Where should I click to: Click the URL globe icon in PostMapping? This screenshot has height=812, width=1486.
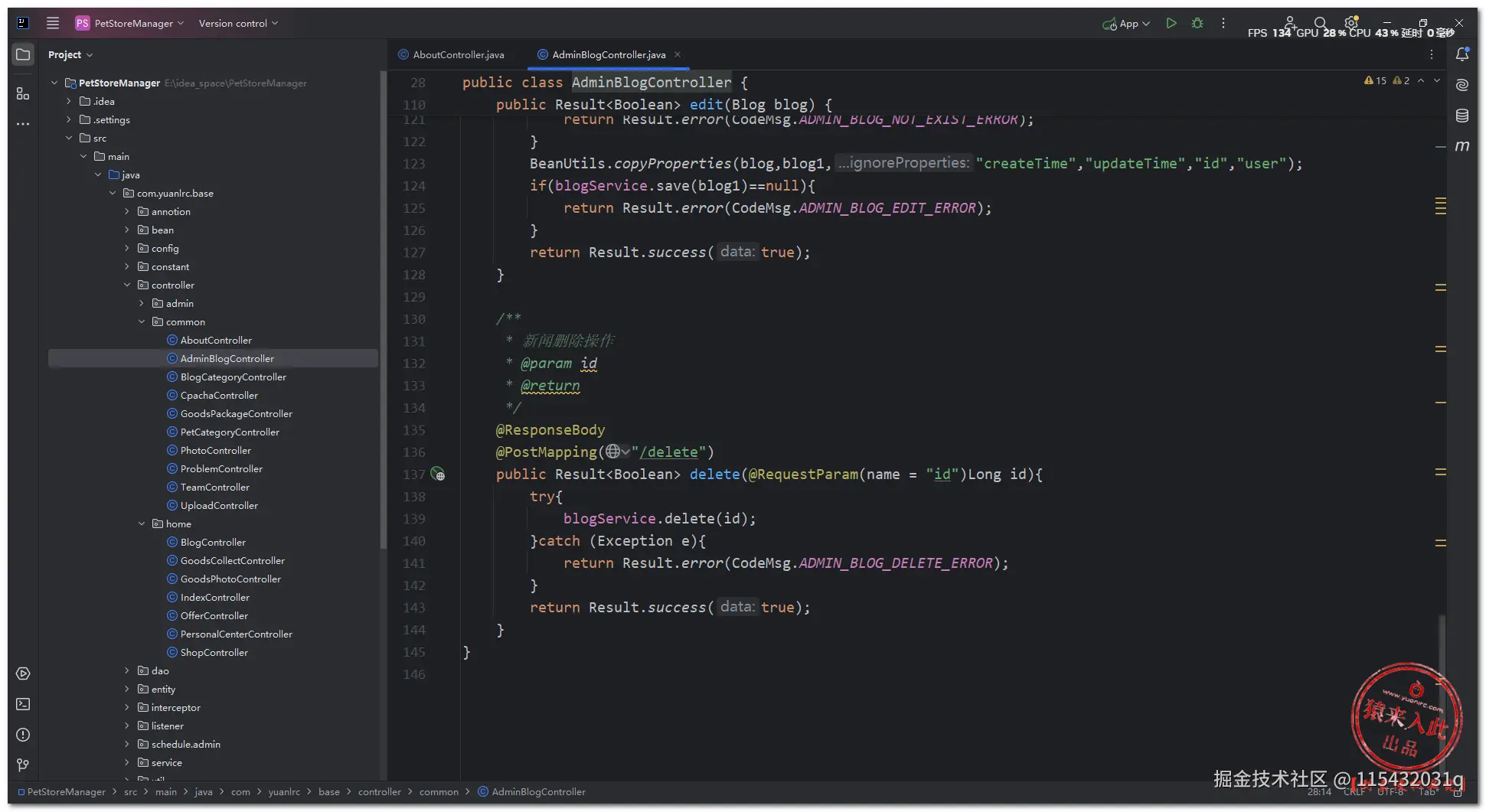coord(612,452)
